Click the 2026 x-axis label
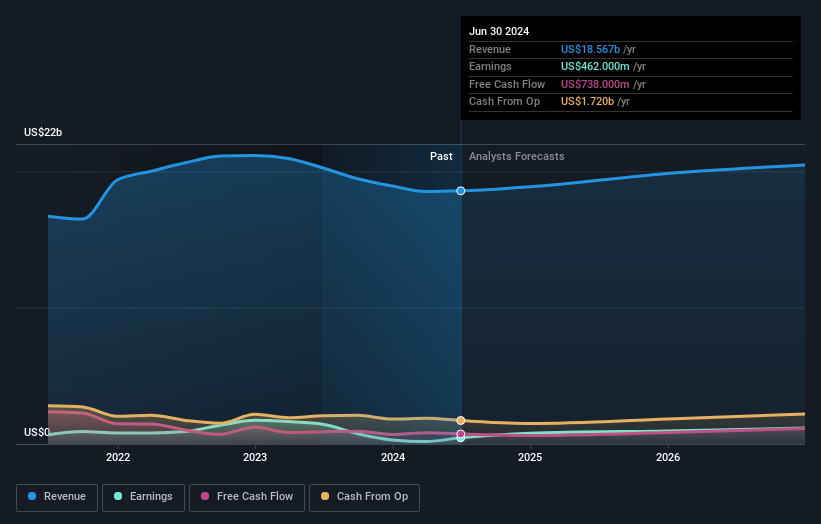This screenshot has width=821, height=524. tap(668, 458)
